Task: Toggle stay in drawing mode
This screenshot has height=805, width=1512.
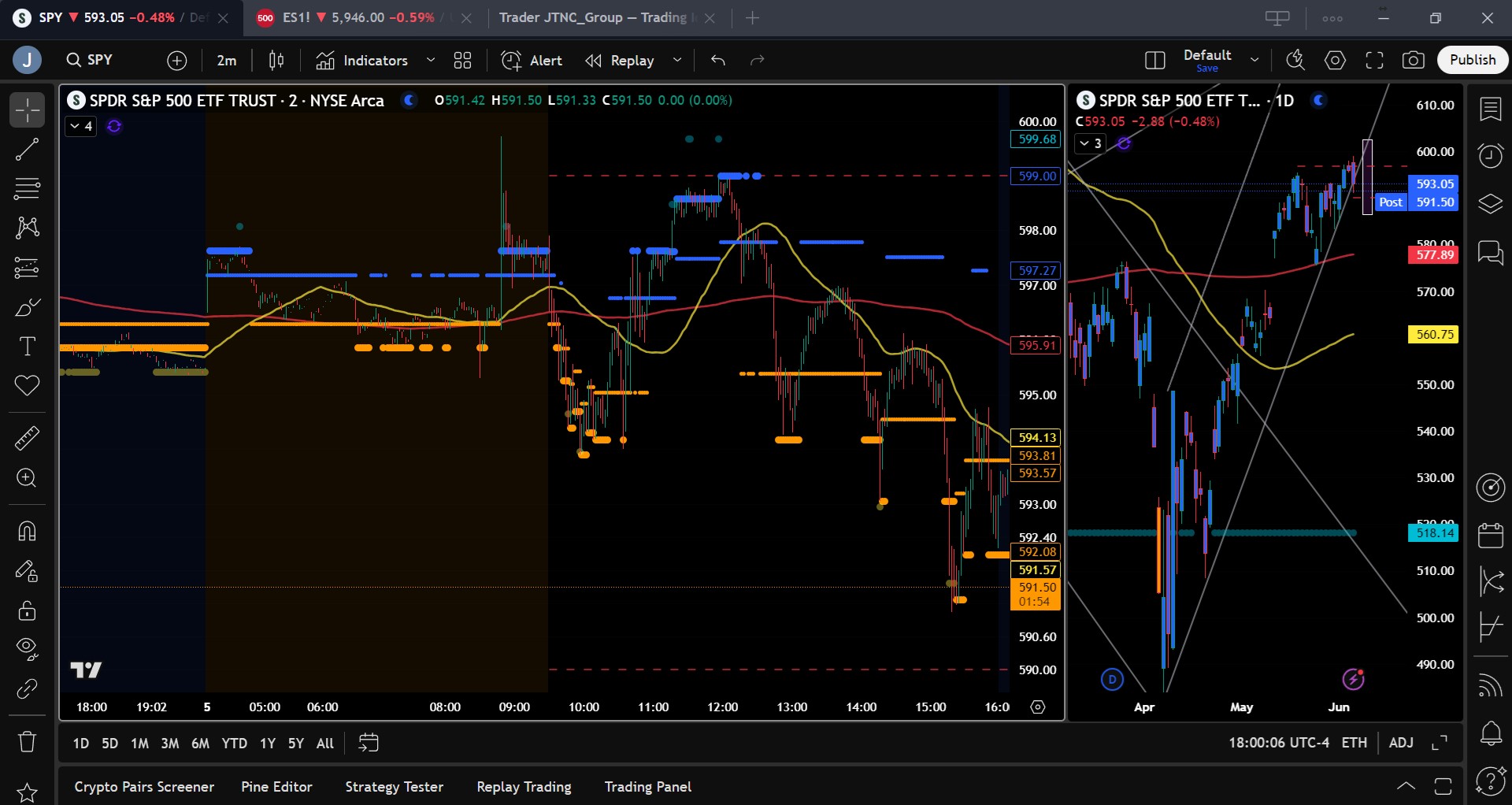Action: click(x=27, y=571)
